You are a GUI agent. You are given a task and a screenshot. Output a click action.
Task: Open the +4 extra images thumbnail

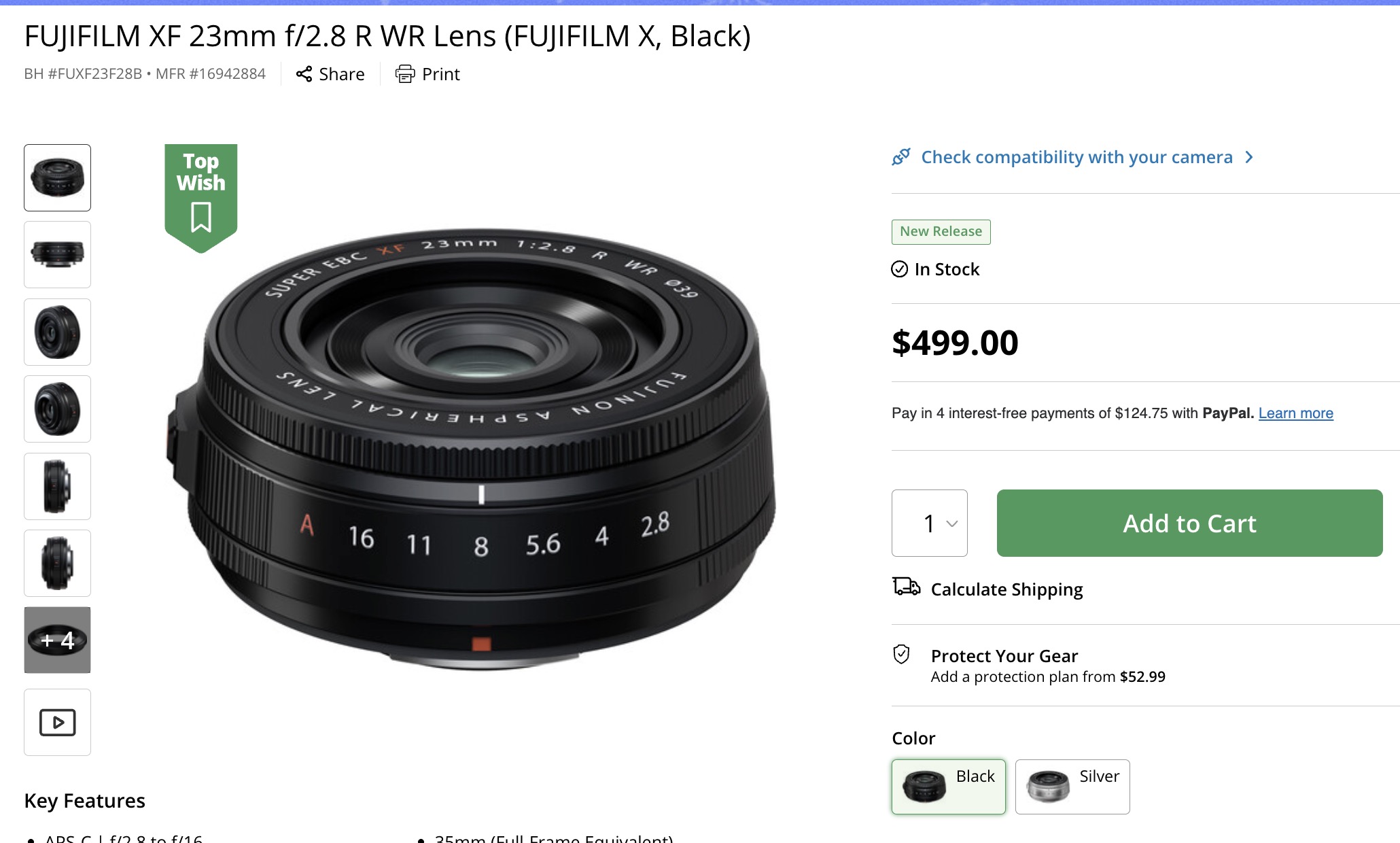tap(57, 639)
